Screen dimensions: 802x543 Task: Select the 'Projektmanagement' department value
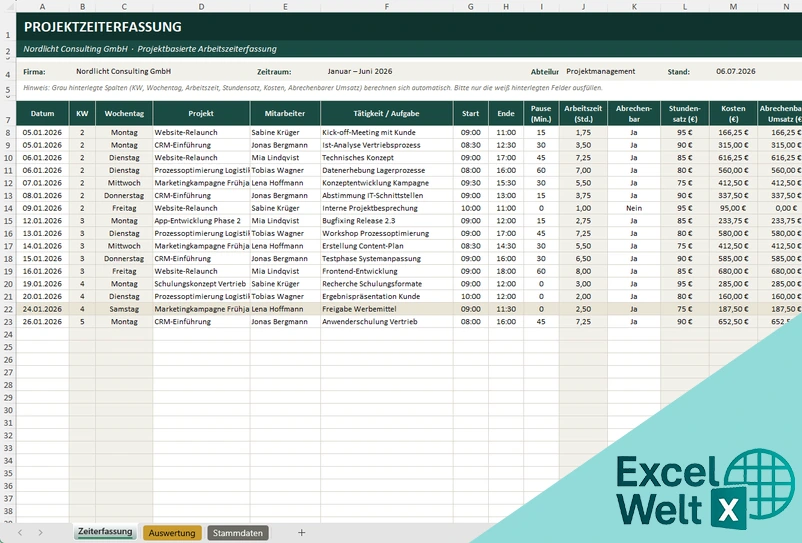[600, 72]
